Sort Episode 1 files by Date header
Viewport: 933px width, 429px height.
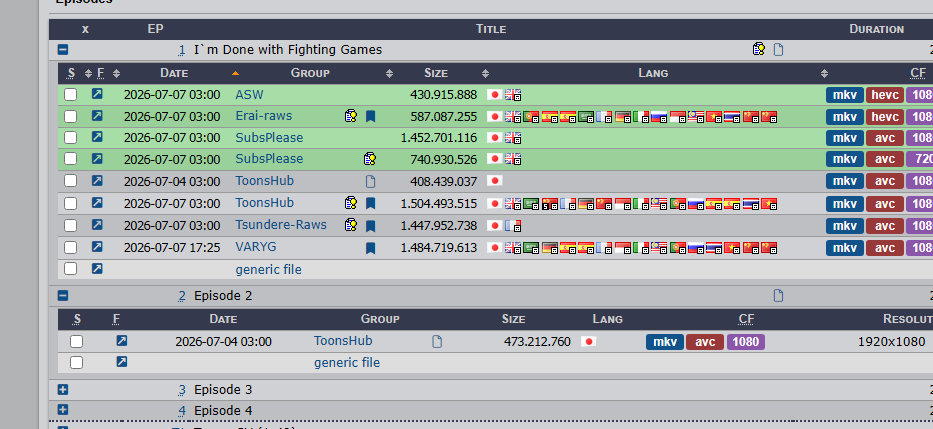tap(174, 73)
